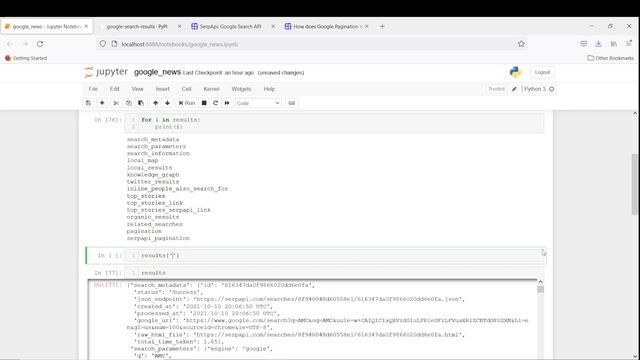Open the browser downloads icon

coord(598,44)
